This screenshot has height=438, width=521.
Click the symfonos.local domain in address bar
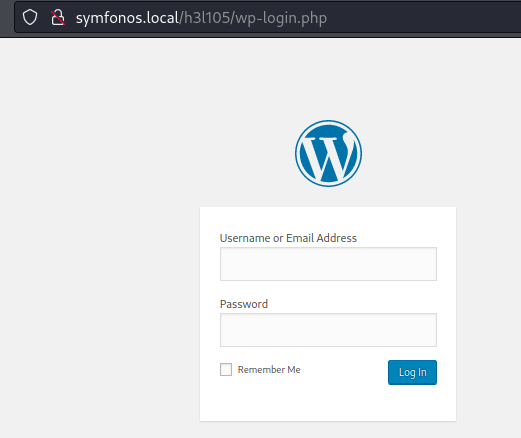point(128,18)
